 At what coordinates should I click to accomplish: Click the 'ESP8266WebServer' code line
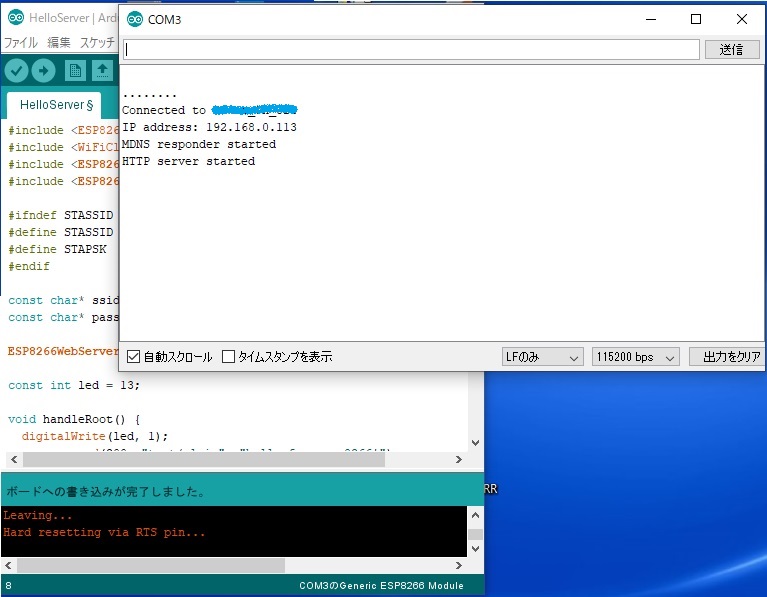(x=63, y=351)
